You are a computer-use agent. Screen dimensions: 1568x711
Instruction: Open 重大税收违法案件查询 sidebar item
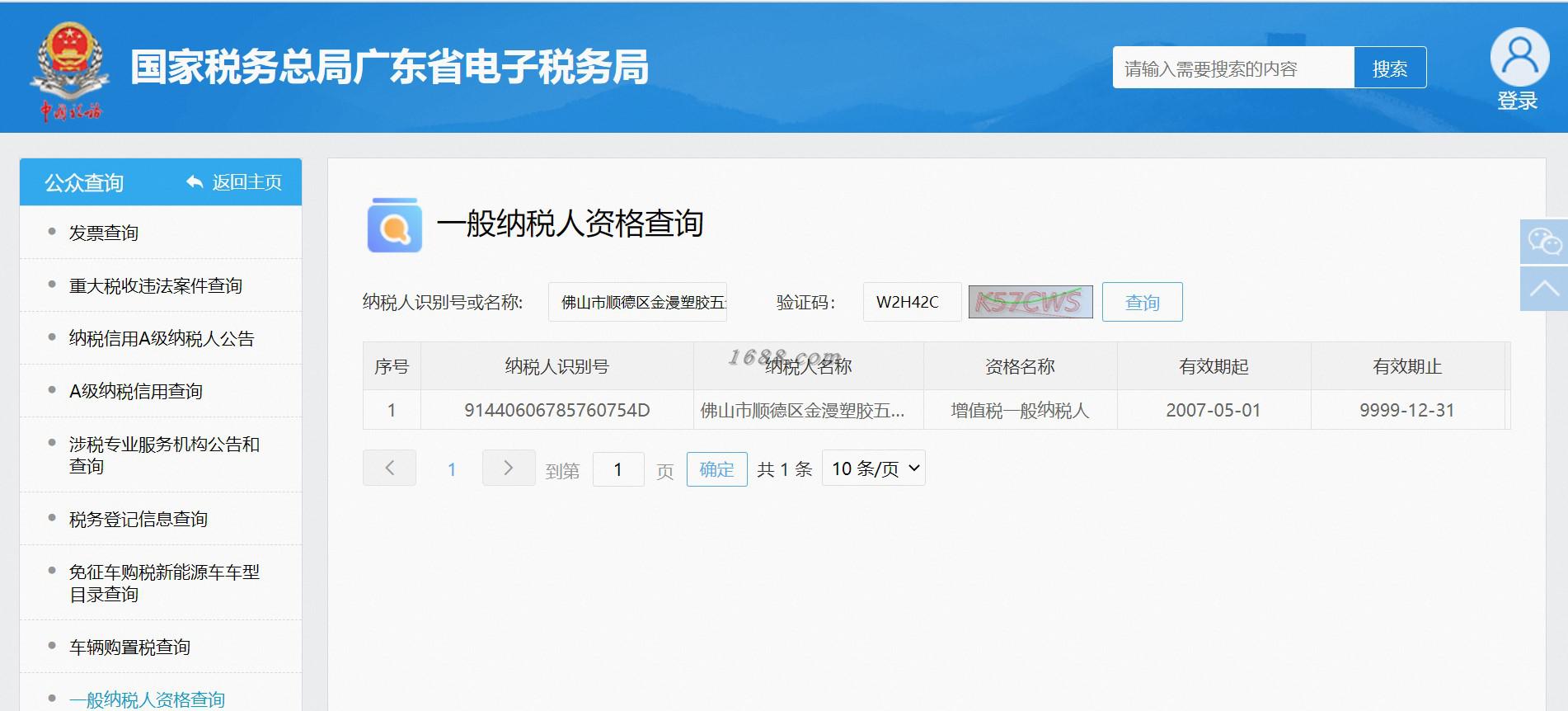pos(156,285)
